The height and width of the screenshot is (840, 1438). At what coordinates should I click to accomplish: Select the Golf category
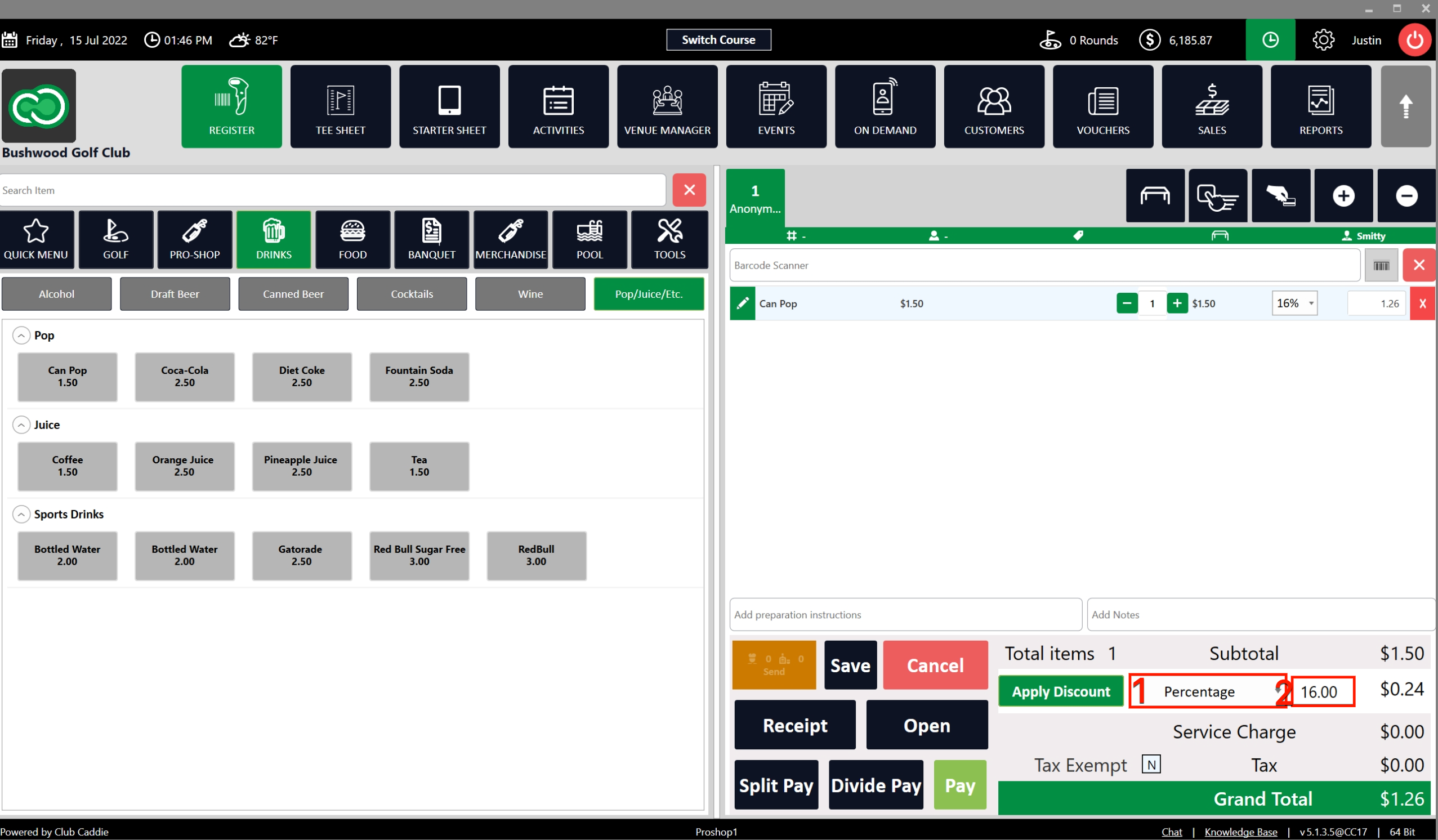[x=116, y=240]
